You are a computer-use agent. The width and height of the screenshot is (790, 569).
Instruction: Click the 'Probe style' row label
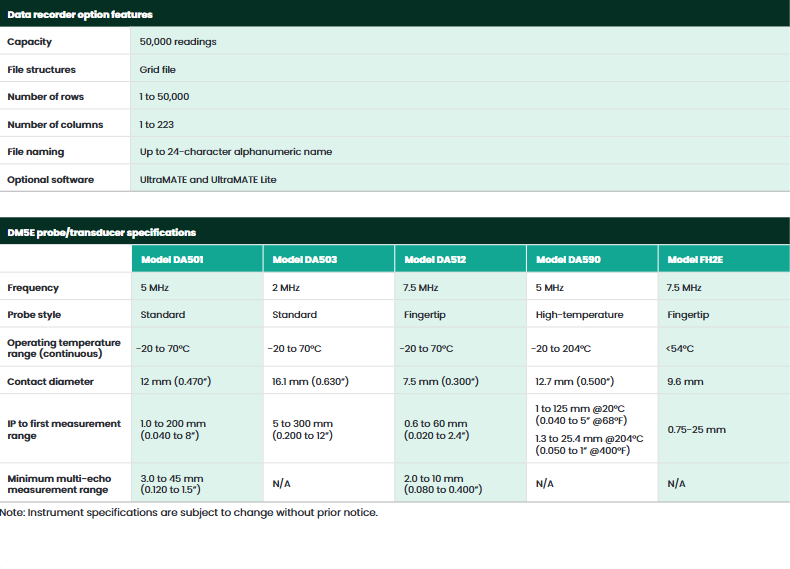point(36,314)
